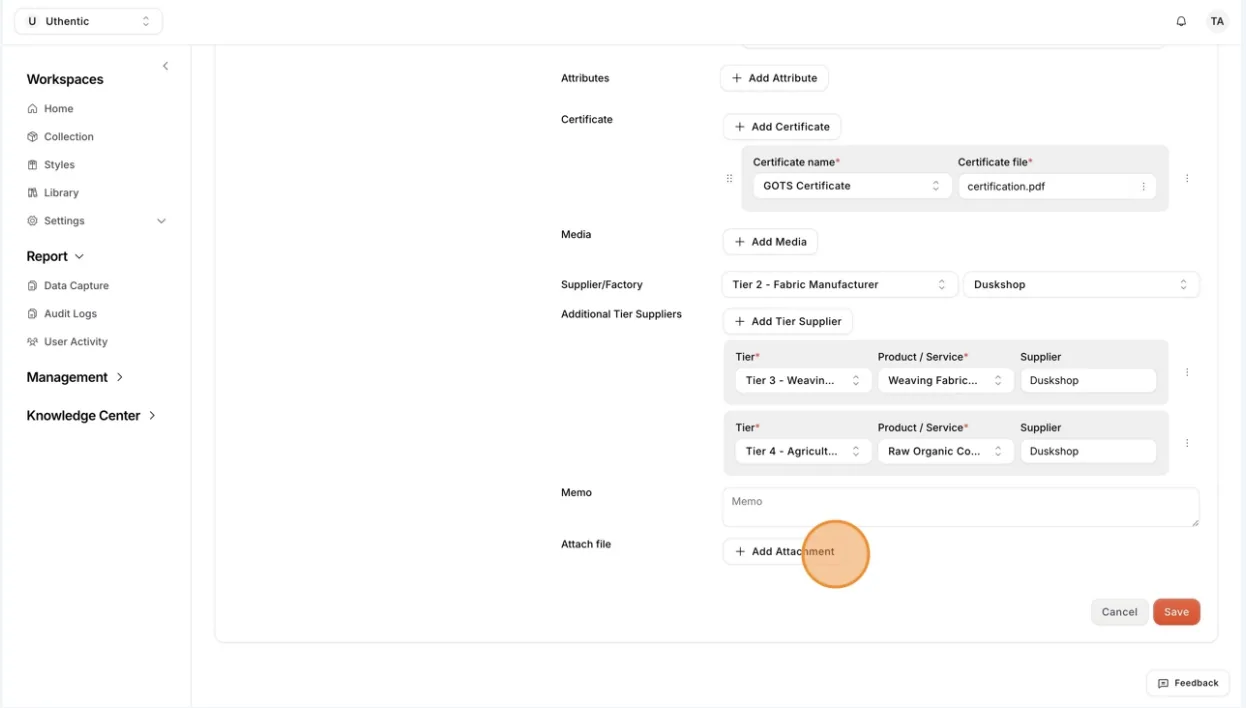Open options menu for certification.pdf file
The width and height of the screenshot is (1246, 708).
click(x=1143, y=187)
